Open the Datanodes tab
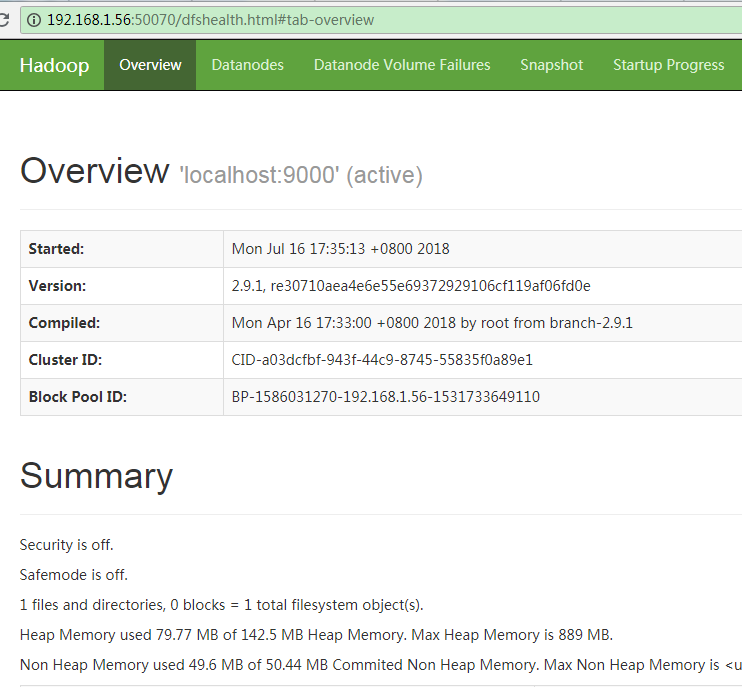 click(247, 65)
